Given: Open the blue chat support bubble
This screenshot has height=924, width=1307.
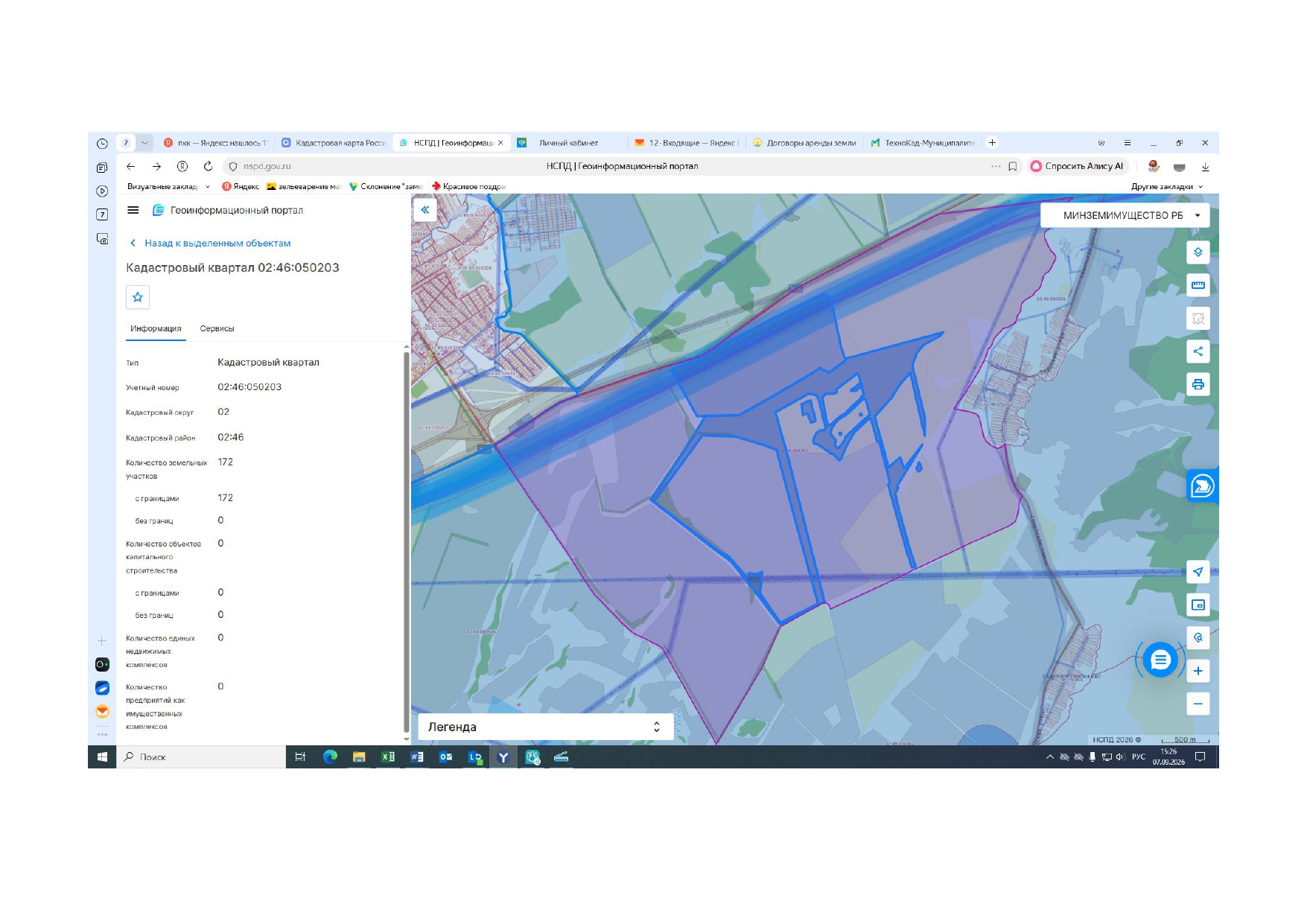Looking at the screenshot, I should (x=1160, y=660).
